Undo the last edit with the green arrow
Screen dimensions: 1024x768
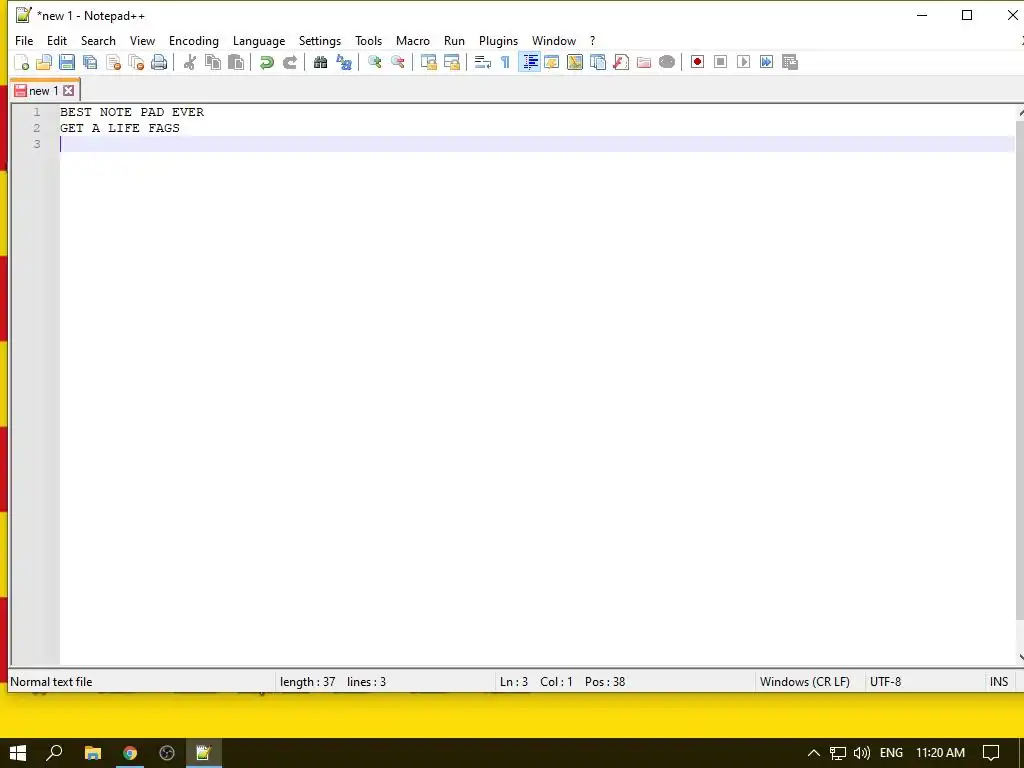pyautogui.click(x=266, y=62)
